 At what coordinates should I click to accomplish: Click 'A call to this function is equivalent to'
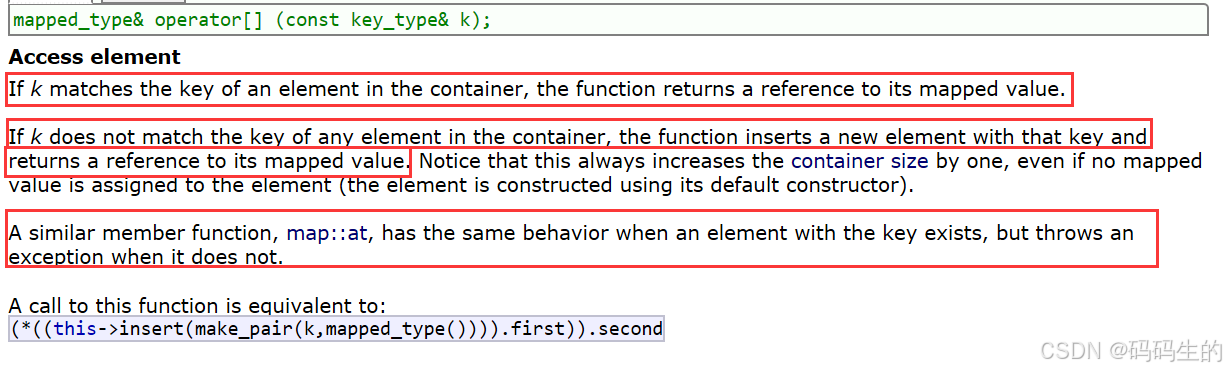pyautogui.click(x=197, y=306)
